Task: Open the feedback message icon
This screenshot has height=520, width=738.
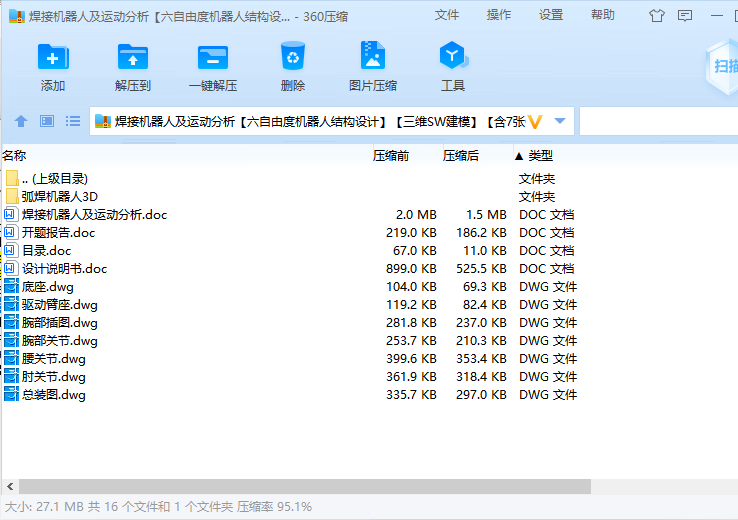Action: [685, 16]
